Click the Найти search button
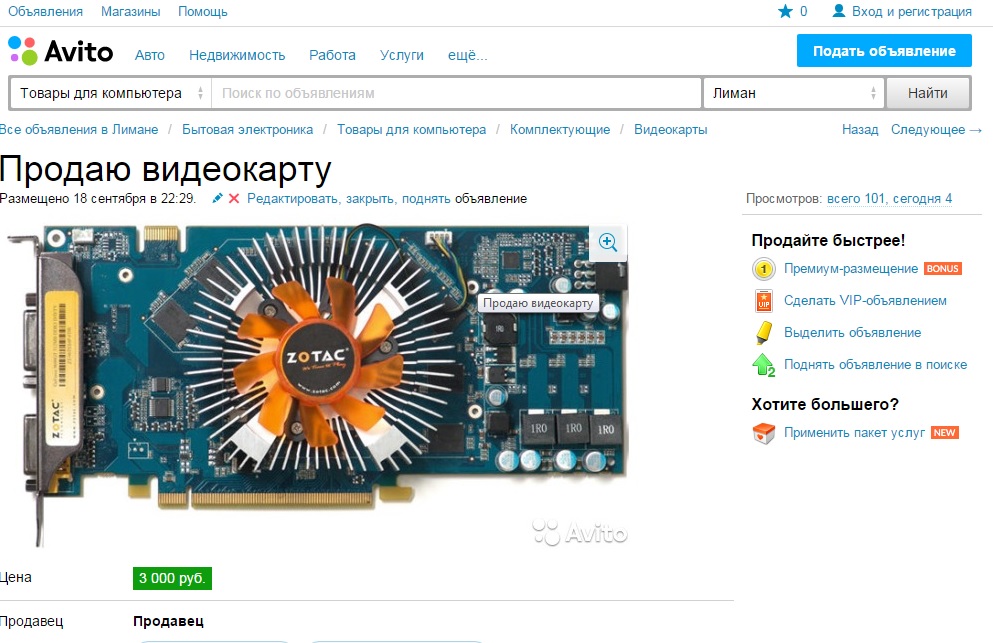This screenshot has height=643, width=993. (x=928, y=93)
